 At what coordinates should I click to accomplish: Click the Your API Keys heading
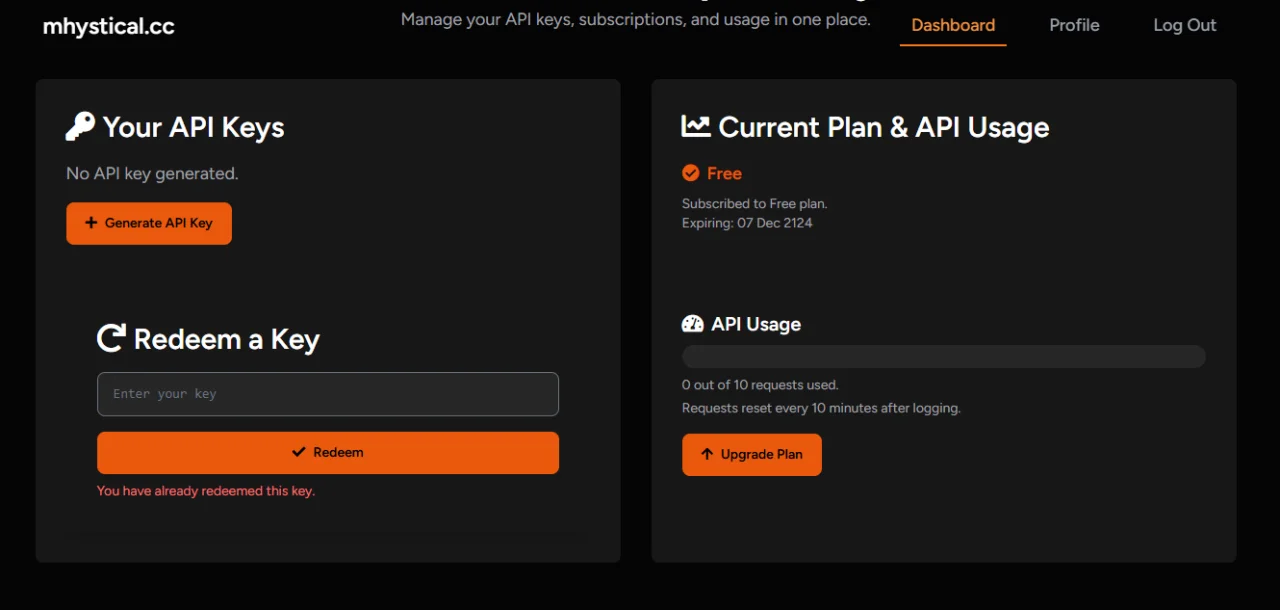(x=194, y=127)
